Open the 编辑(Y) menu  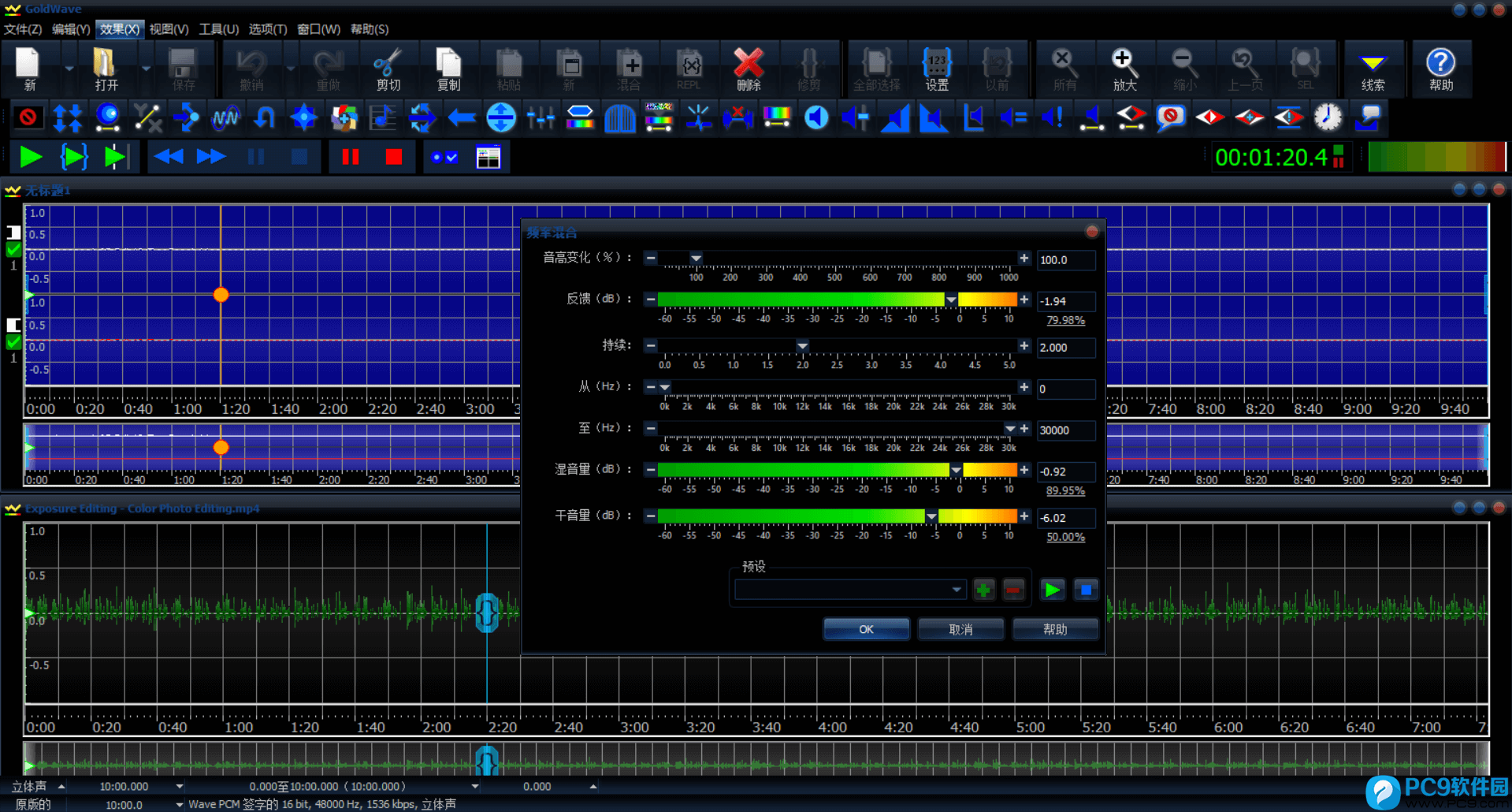[71, 29]
